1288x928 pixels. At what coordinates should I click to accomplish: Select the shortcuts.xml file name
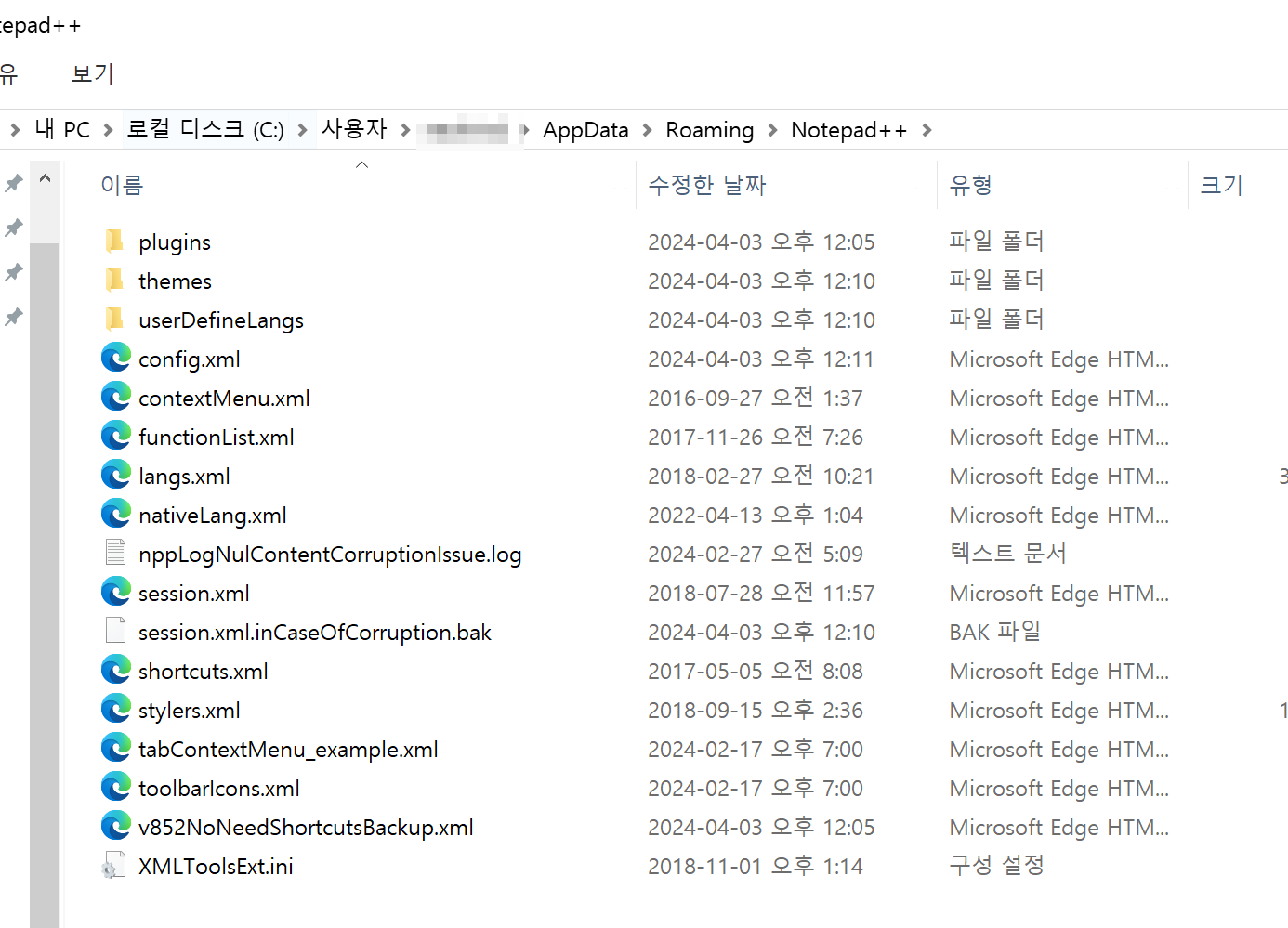tap(204, 672)
